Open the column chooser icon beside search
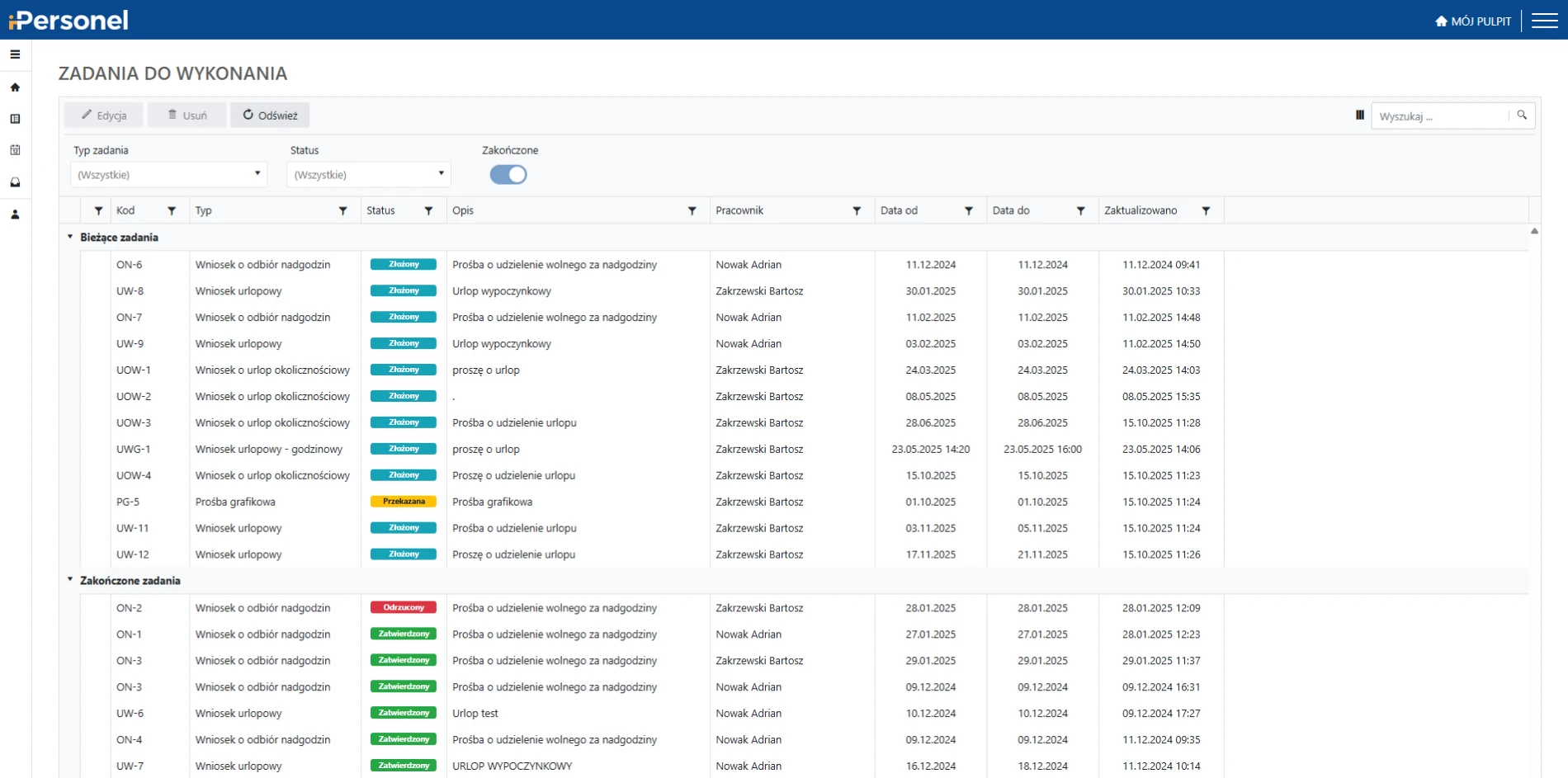The width and height of the screenshot is (1568, 778). [1359, 116]
